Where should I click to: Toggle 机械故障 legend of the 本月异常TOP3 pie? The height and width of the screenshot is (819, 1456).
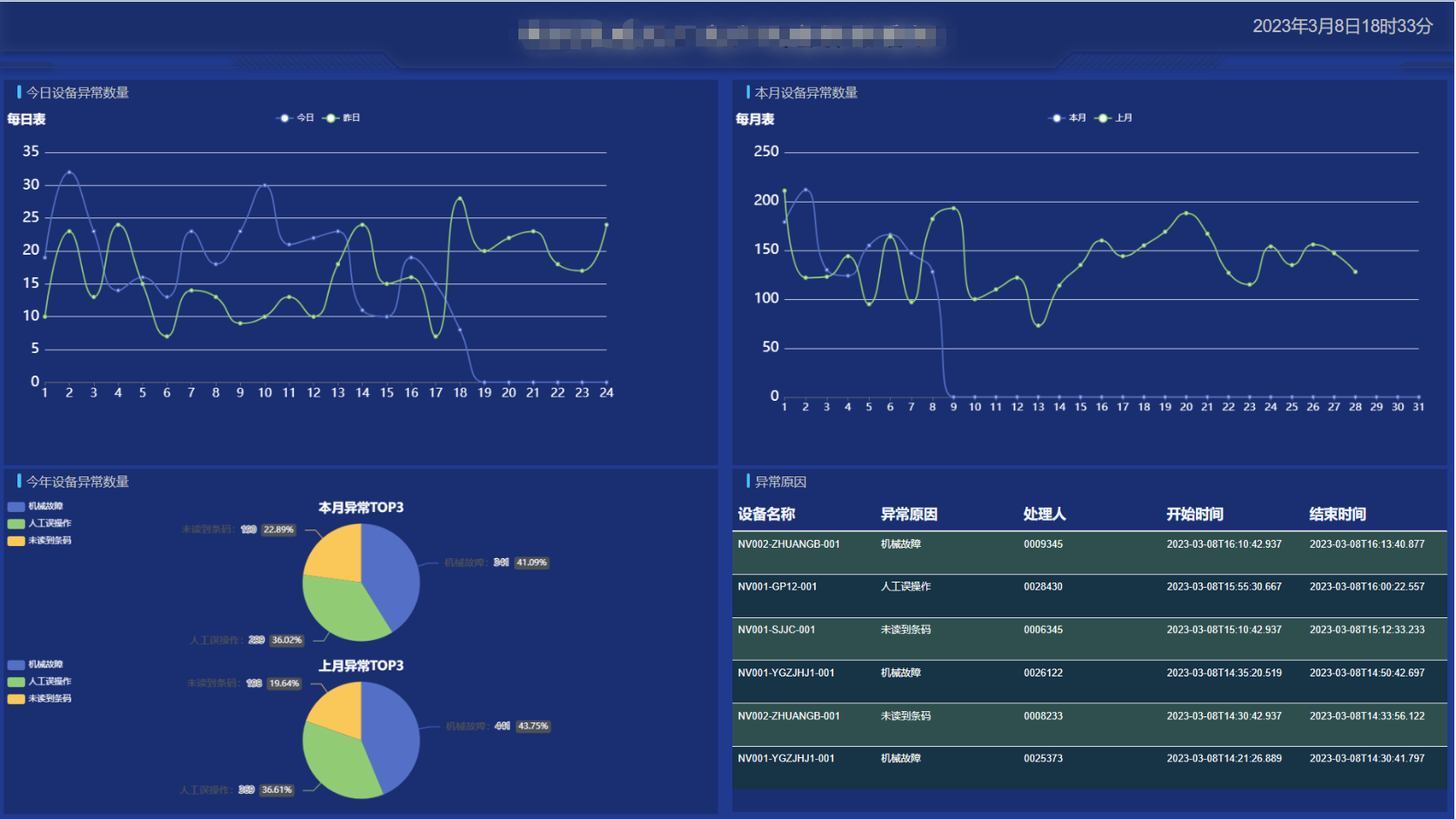[x=36, y=506]
